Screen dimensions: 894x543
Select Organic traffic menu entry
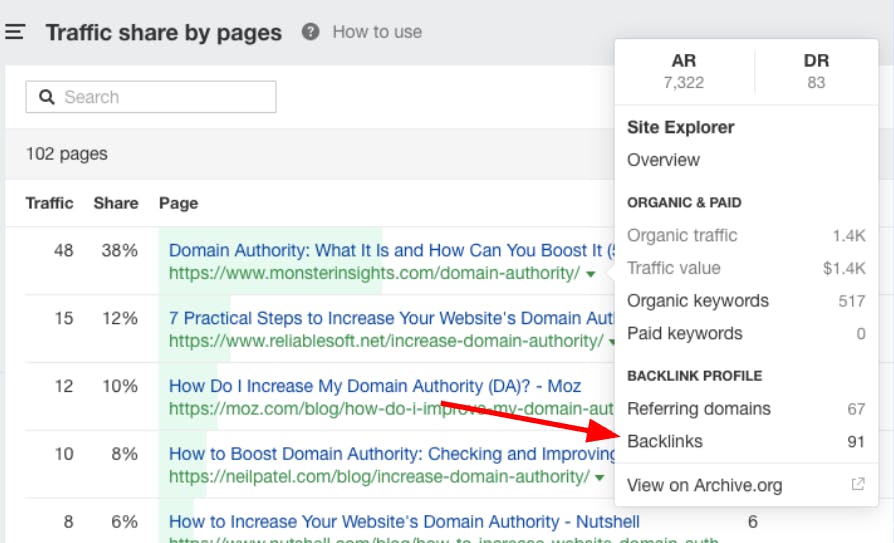(x=746, y=236)
